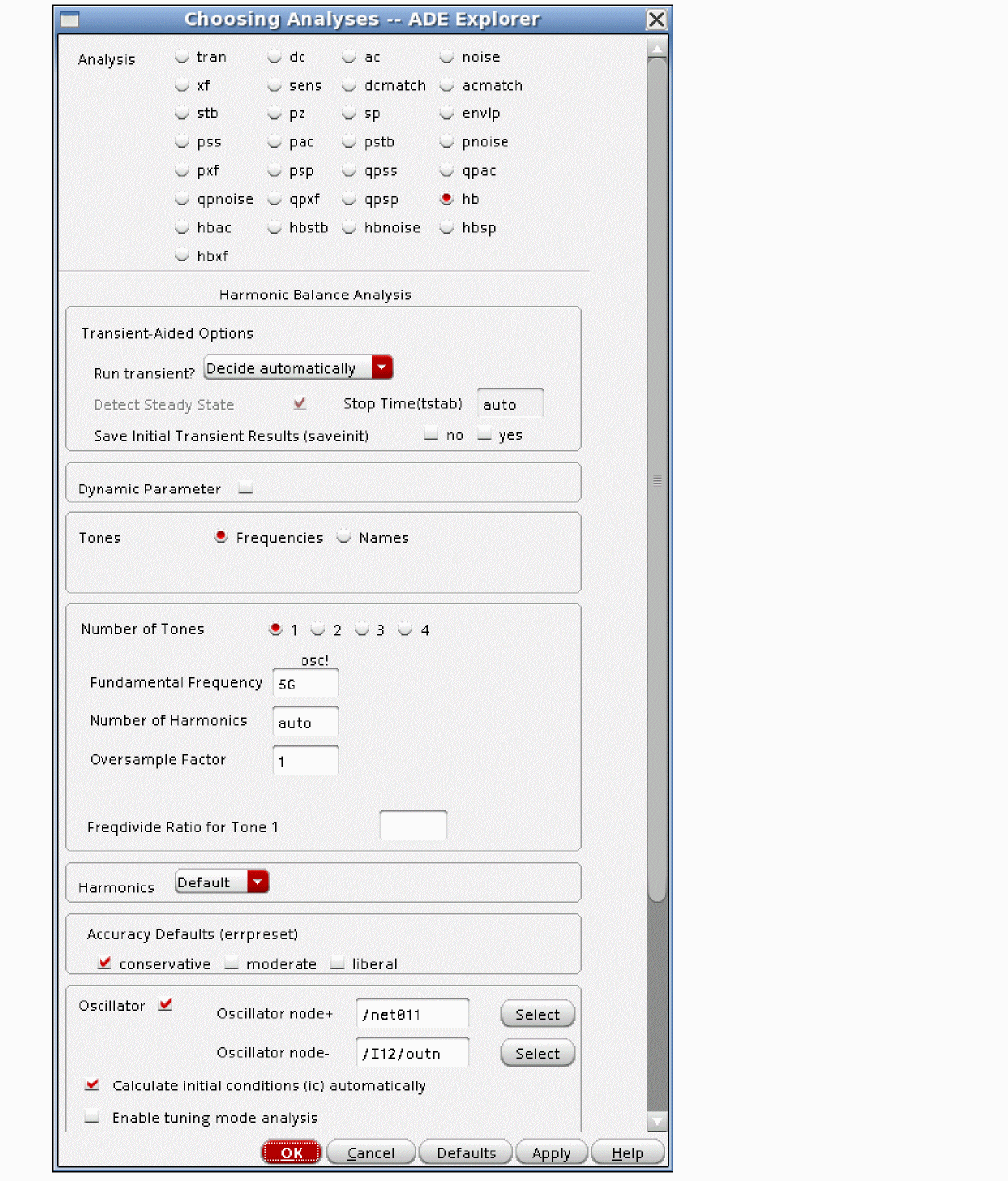Set Tones to Names
Screen dimensions: 1008x1181
coord(344,537)
